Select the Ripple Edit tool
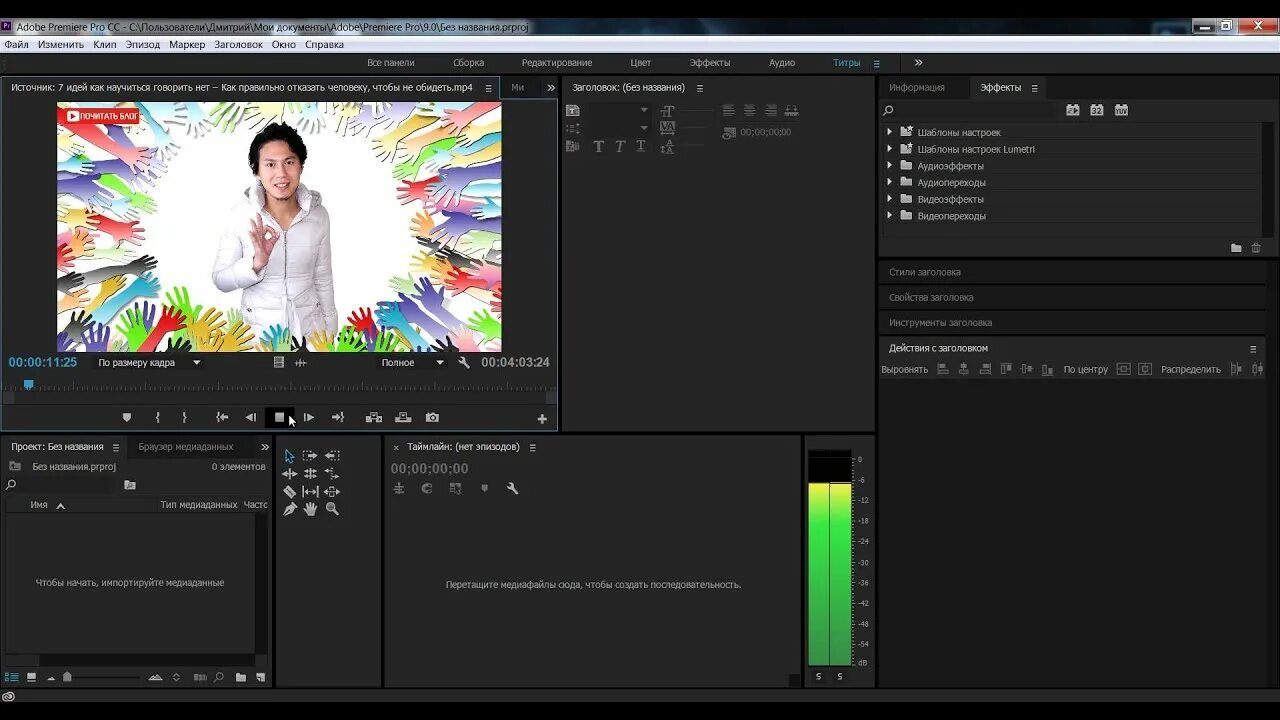This screenshot has height=720, width=1280. 289,474
